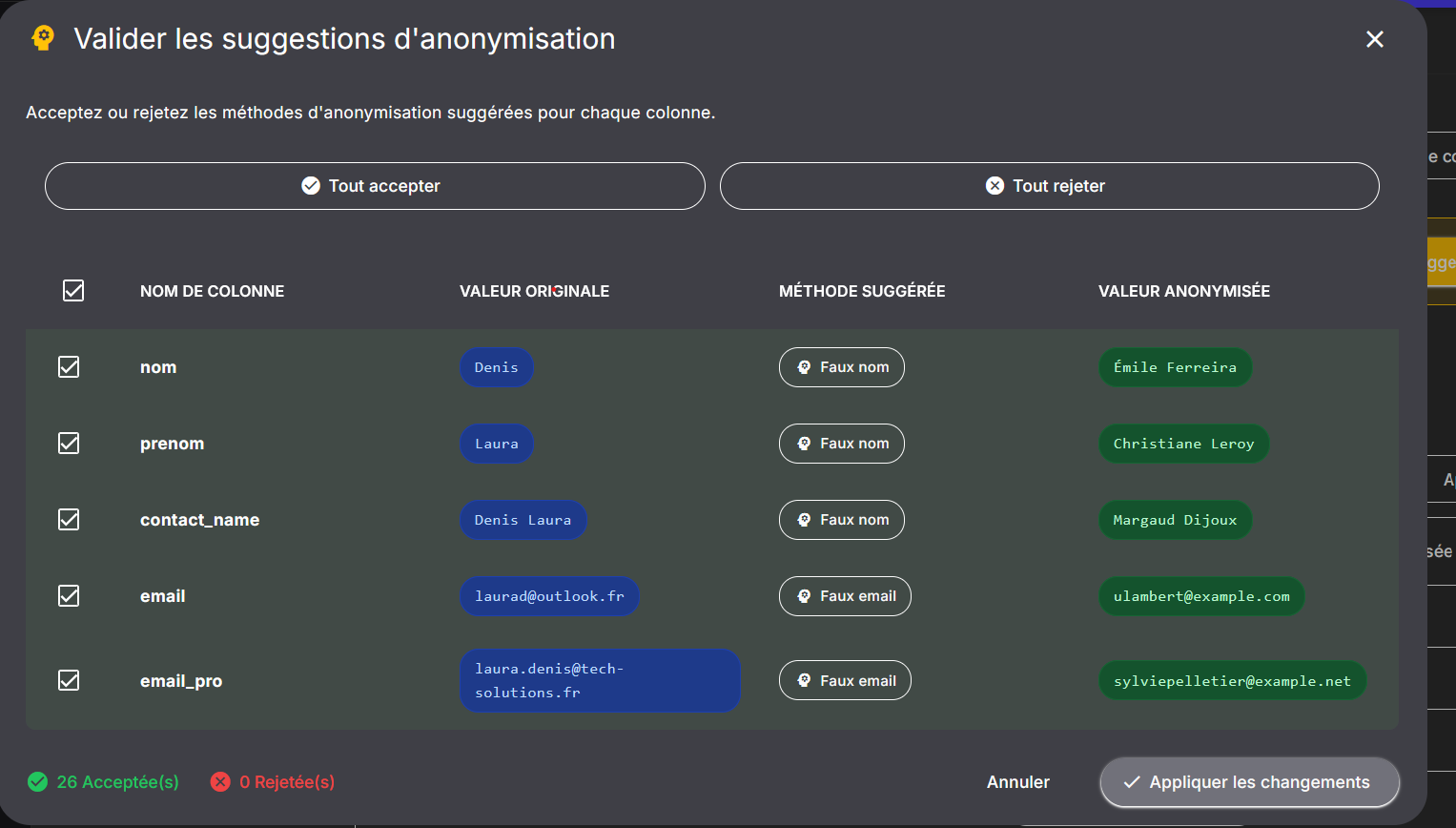Screen dimensions: 1456x828
Task: Click the column name 'contact_name'
Action: click(199, 520)
